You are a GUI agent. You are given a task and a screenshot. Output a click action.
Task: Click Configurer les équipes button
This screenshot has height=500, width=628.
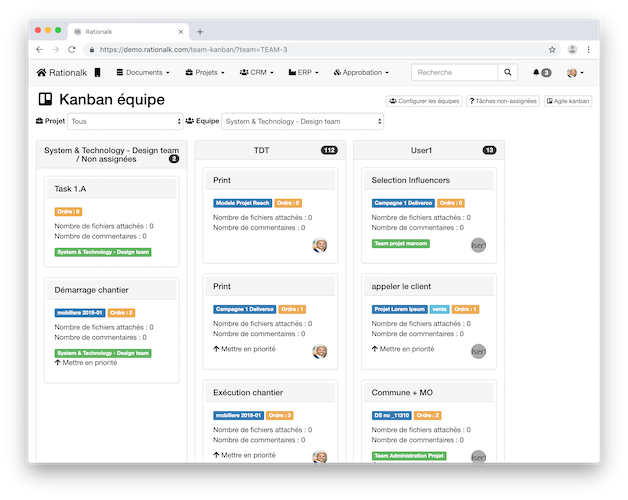point(423,101)
